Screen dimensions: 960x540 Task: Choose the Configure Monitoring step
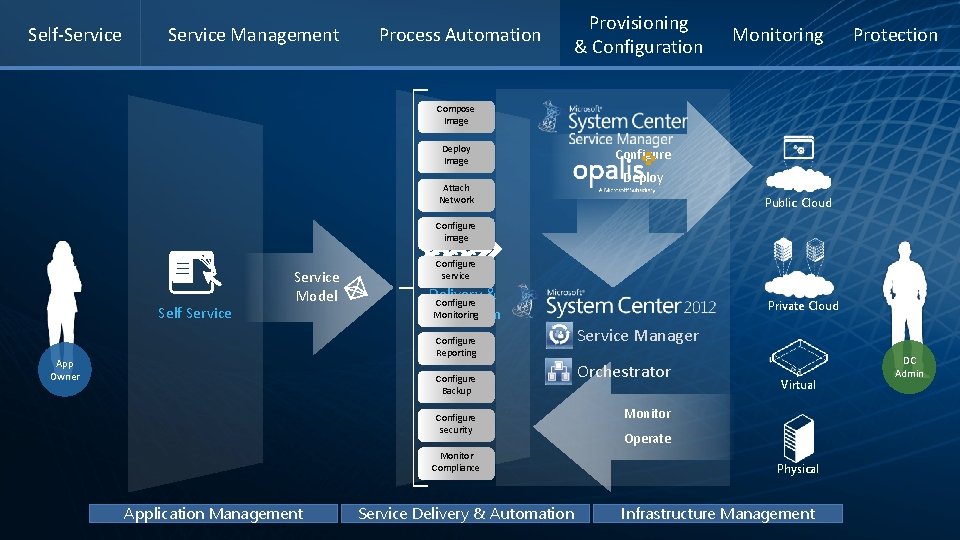pos(456,310)
